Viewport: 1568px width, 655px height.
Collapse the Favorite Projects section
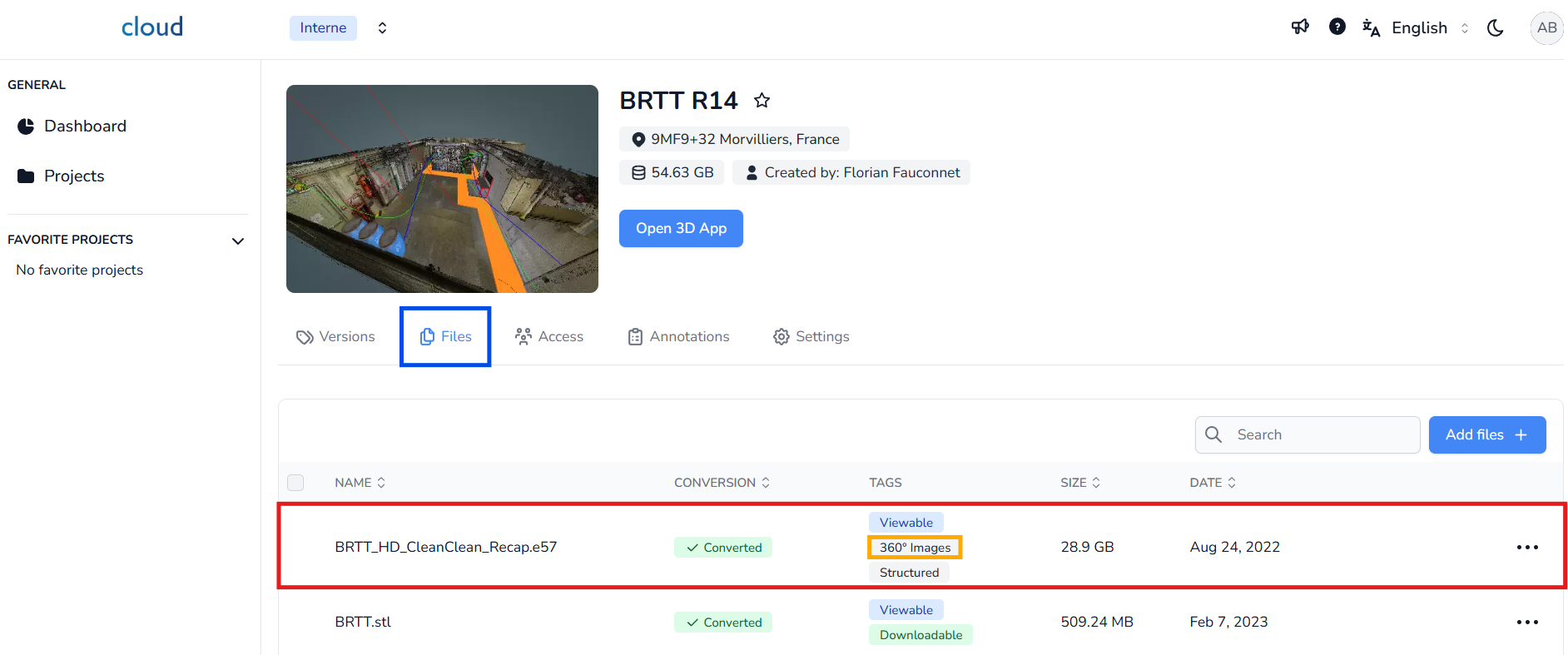tap(238, 241)
